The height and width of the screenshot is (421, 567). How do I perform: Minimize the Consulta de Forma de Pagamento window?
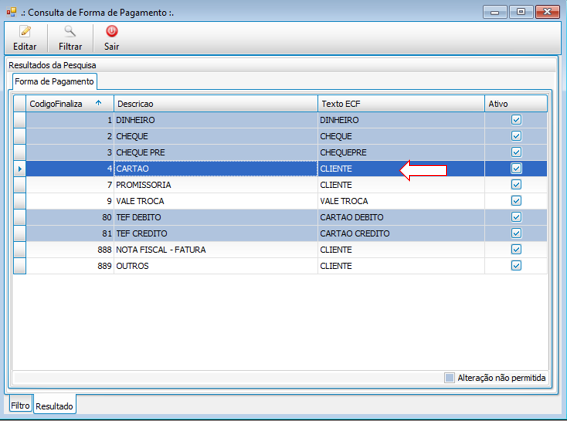pyautogui.click(x=495, y=12)
